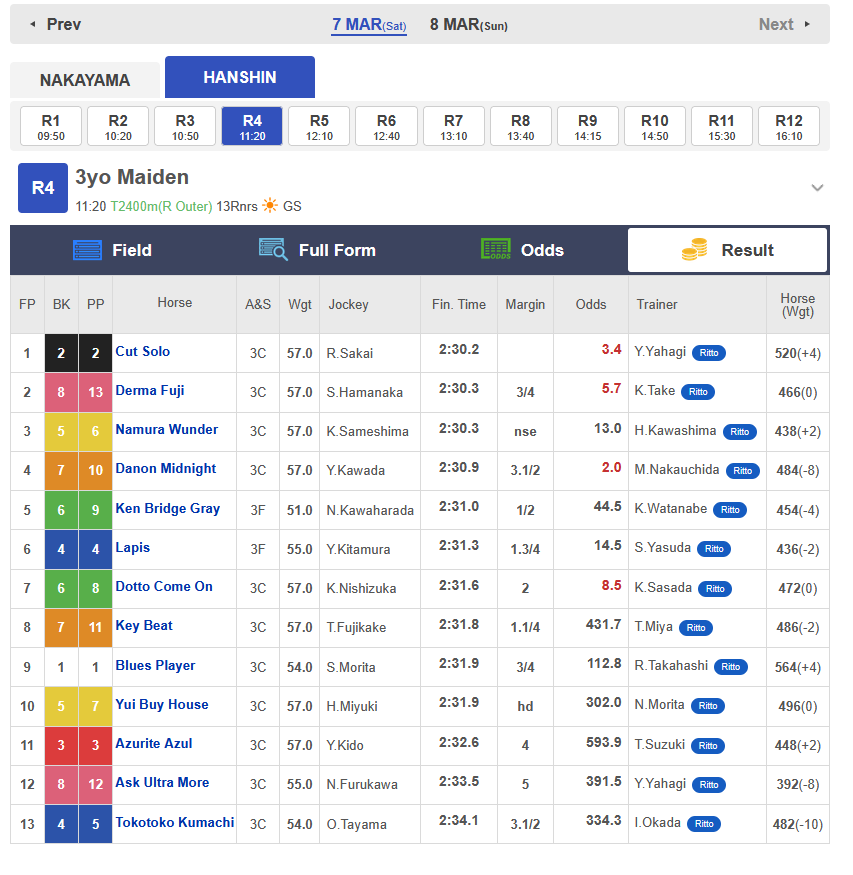Click jockey name R.Sakai

click(350, 353)
